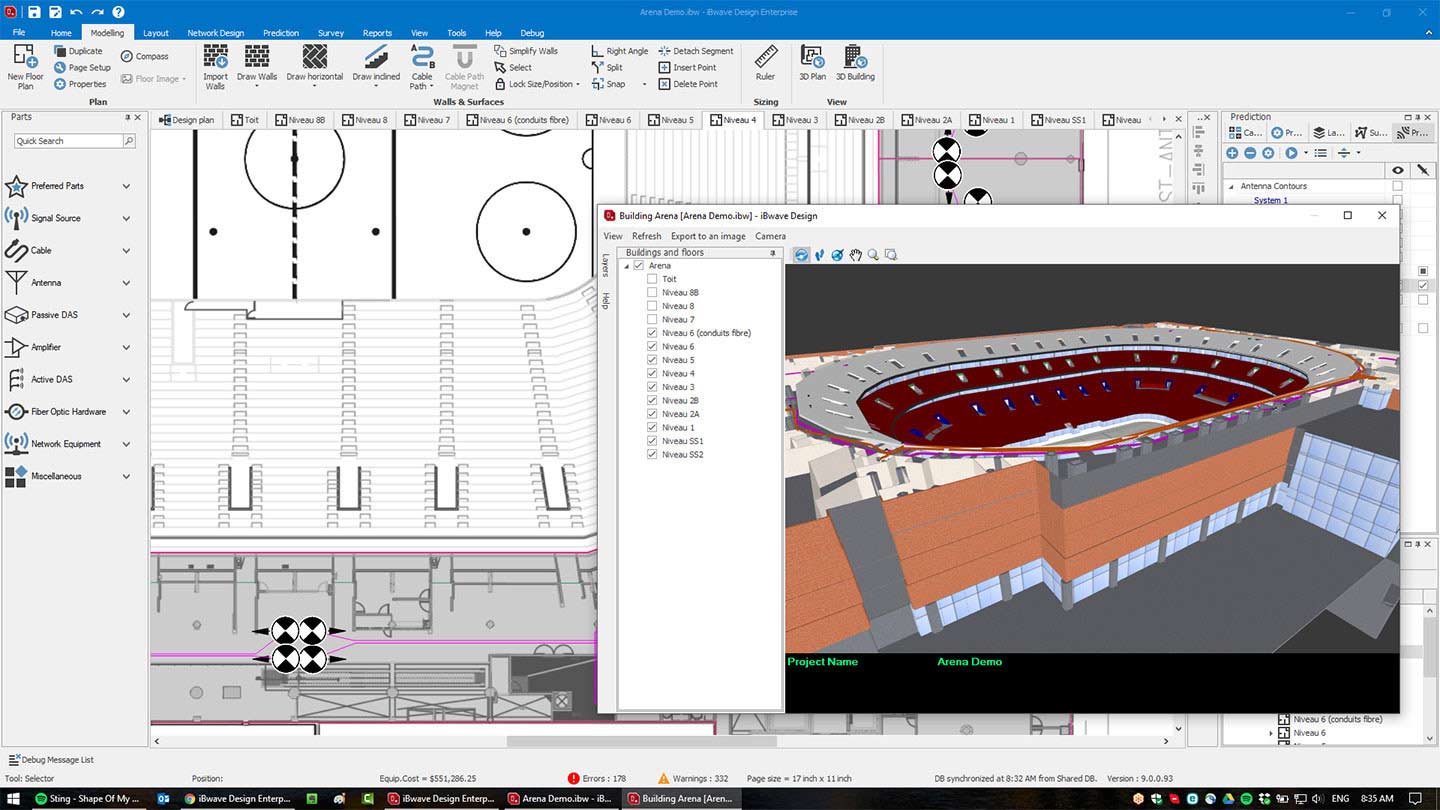Expand the Signal Source category
This screenshot has width=1440, height=810.
[x=126, y=218]
